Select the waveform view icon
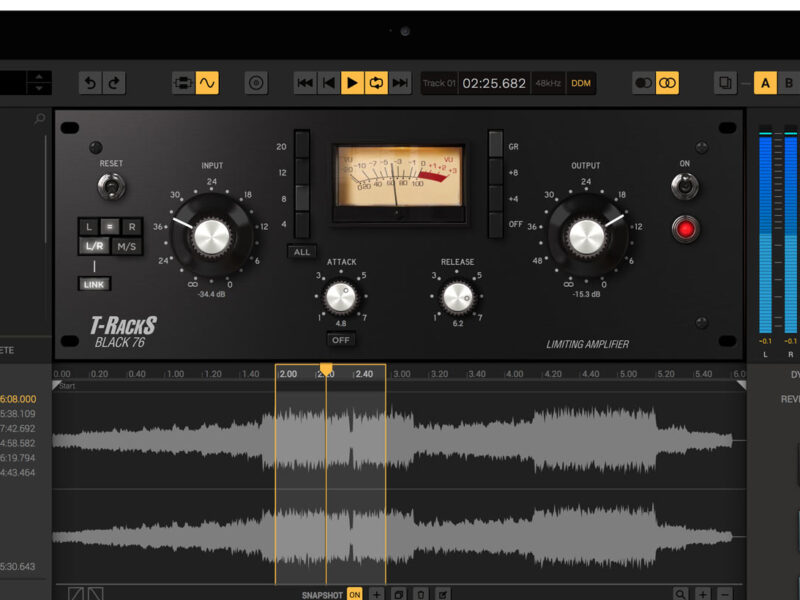Screen dimensions: 800x600 [207, 83]
